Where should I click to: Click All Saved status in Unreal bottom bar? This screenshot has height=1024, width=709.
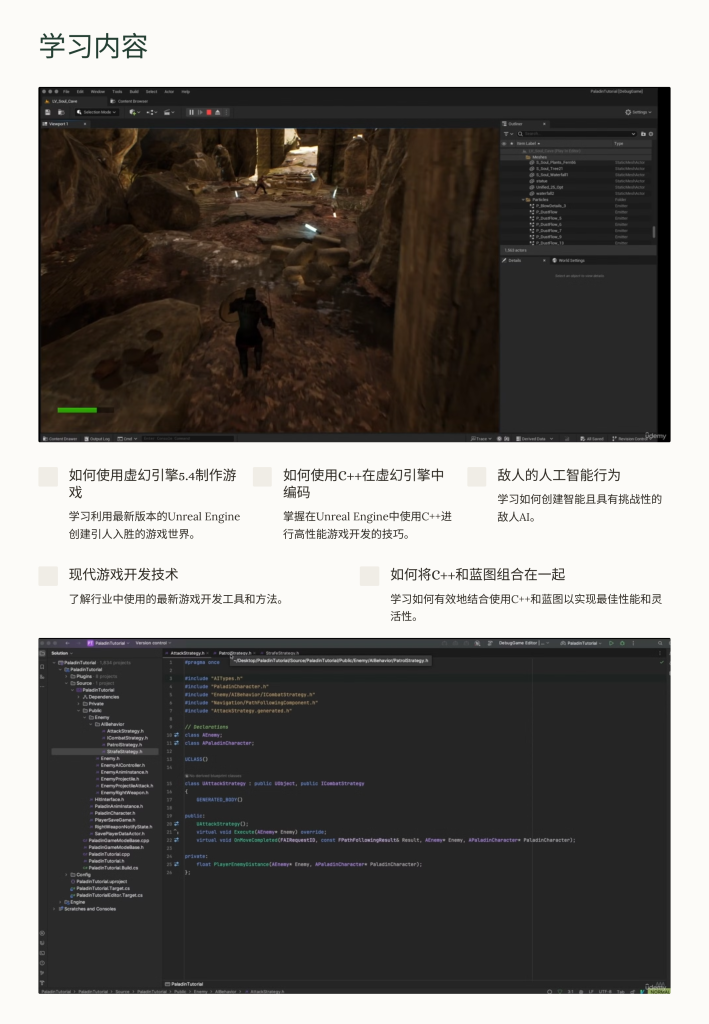(592, 439)
